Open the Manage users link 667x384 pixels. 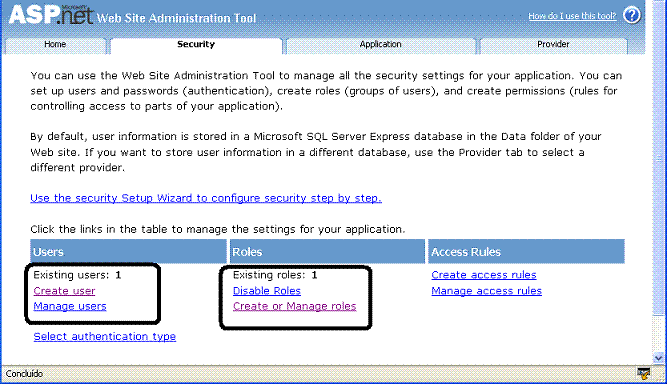pos(70,306)
